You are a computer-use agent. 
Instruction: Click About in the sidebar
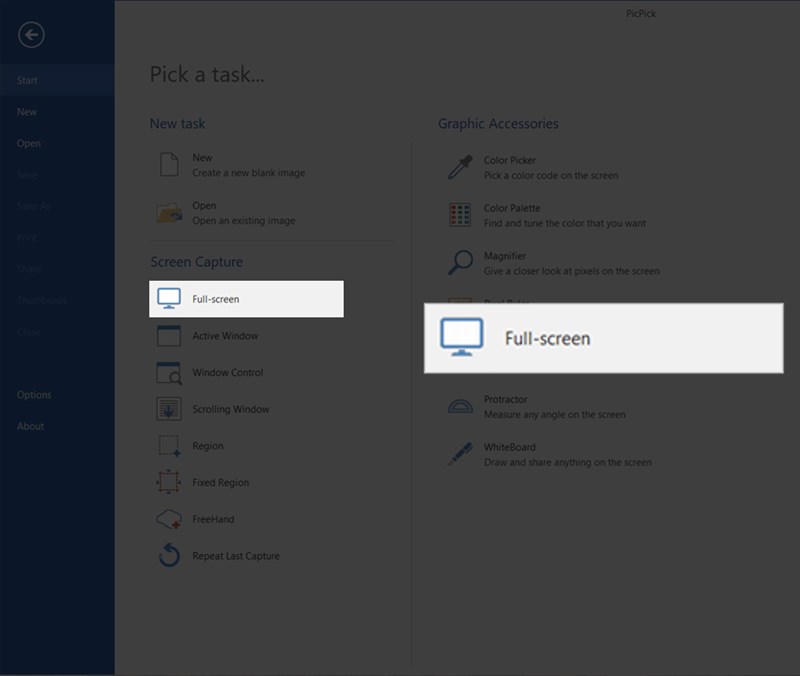point(30,426)
